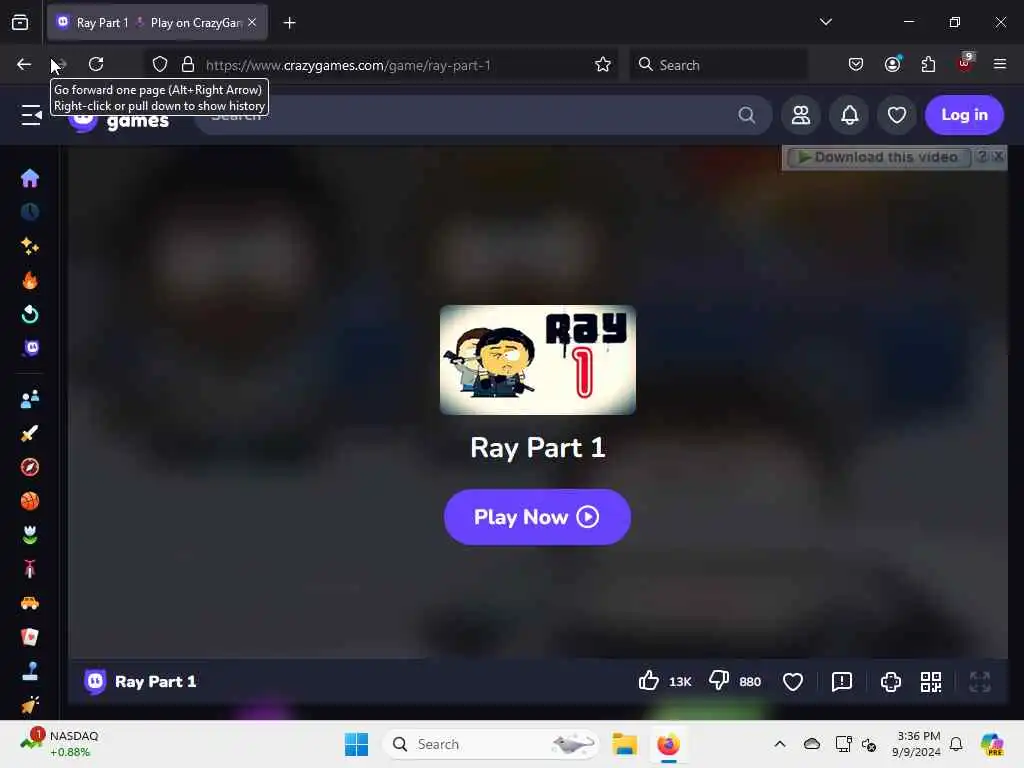Click the tracking protection shield icon
Screen dimensions: 1024x768
160,64
